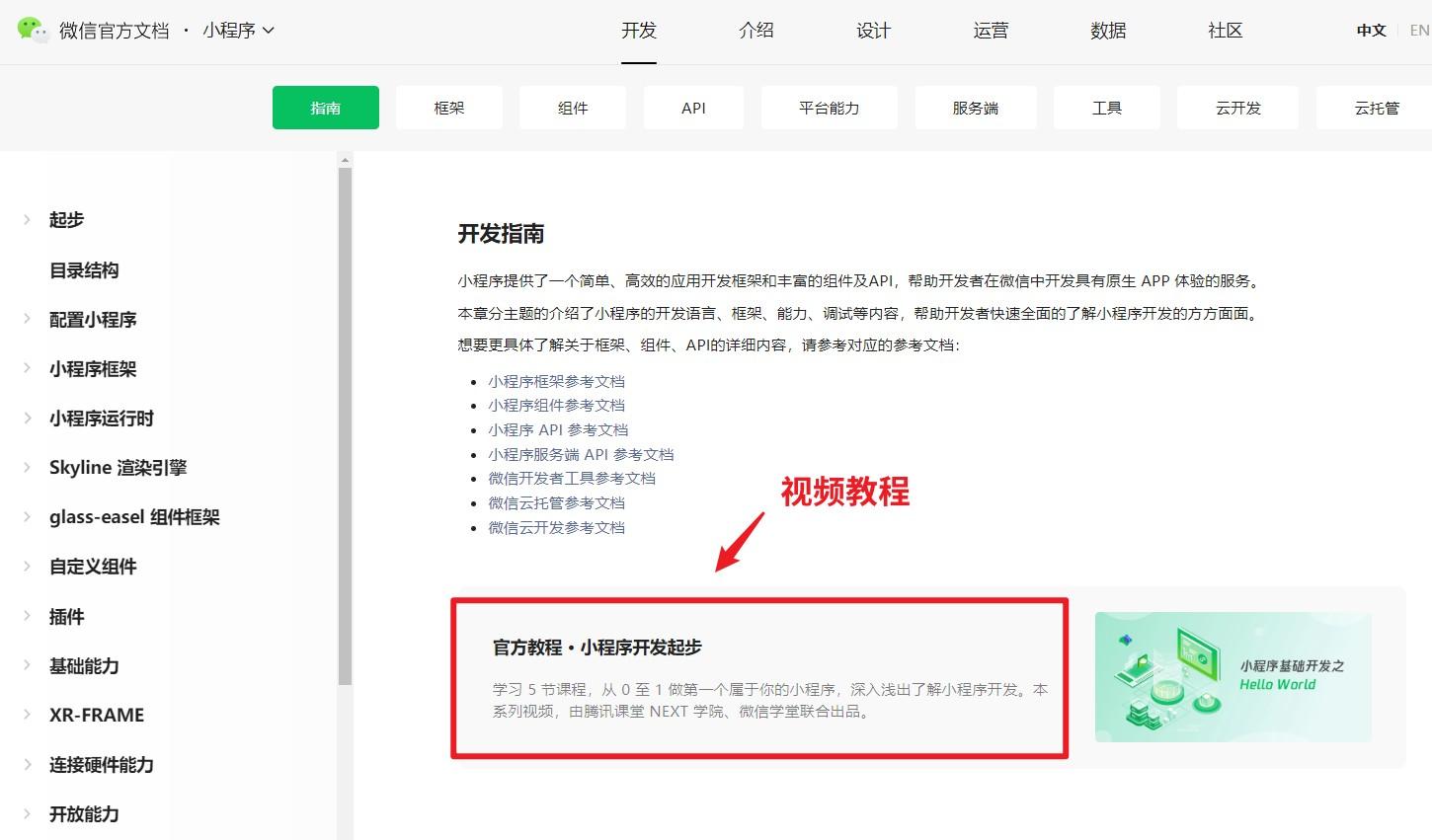The width and height of the screenshot is (1432, 840).
Task: Click the 开发指南 heading
Action: point(501,234)
